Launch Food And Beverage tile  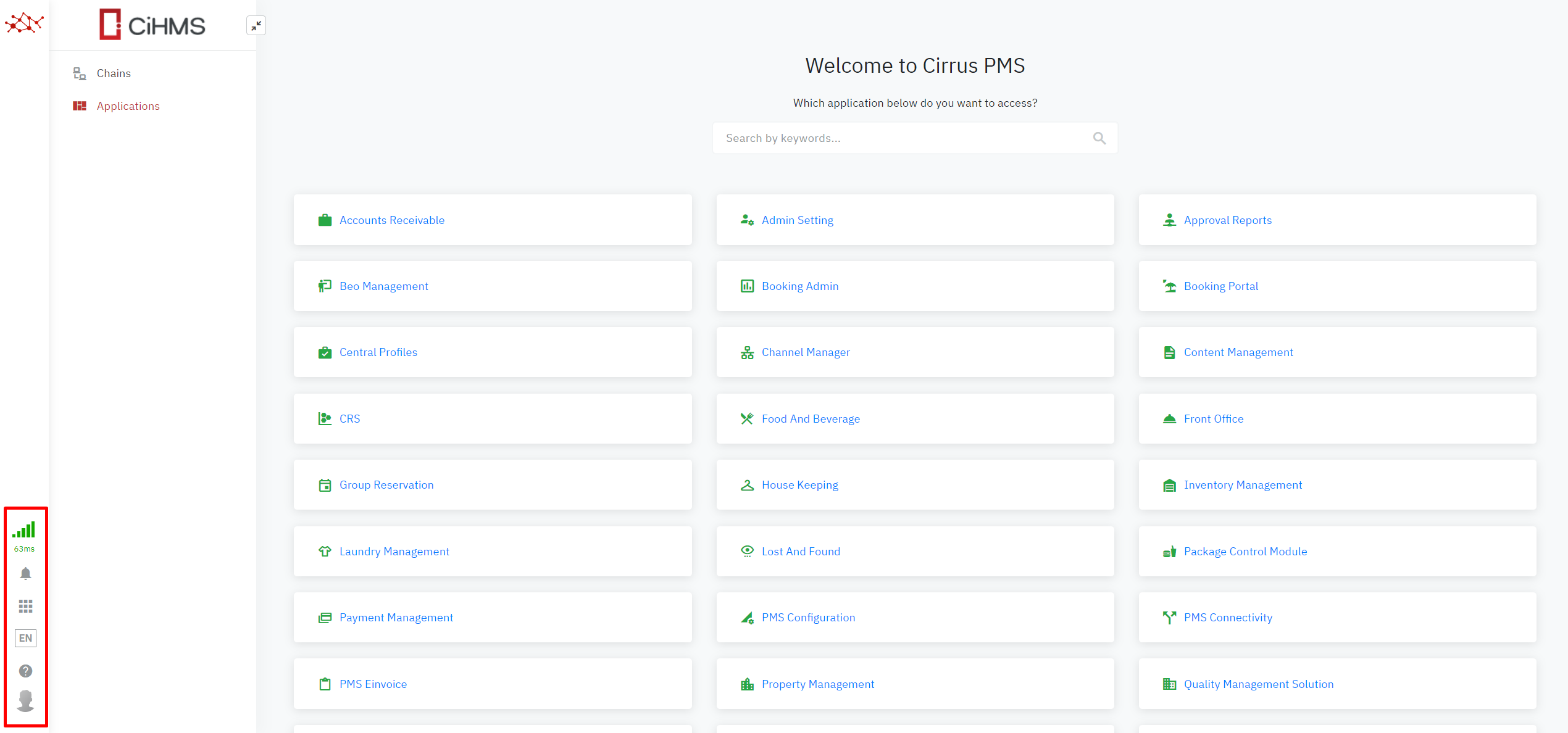(810, 419)
